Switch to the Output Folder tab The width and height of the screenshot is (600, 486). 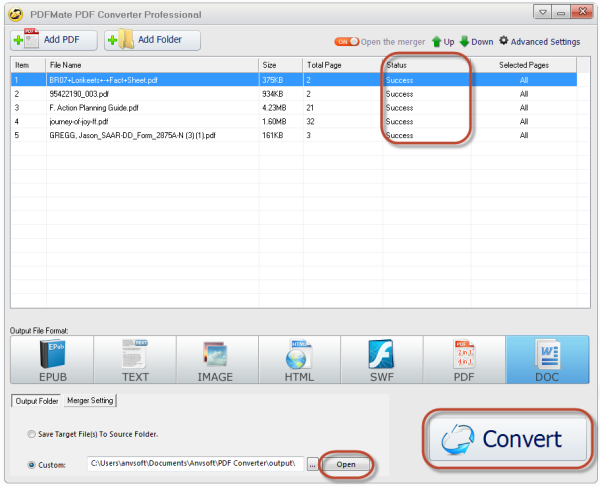pos(36,401)
